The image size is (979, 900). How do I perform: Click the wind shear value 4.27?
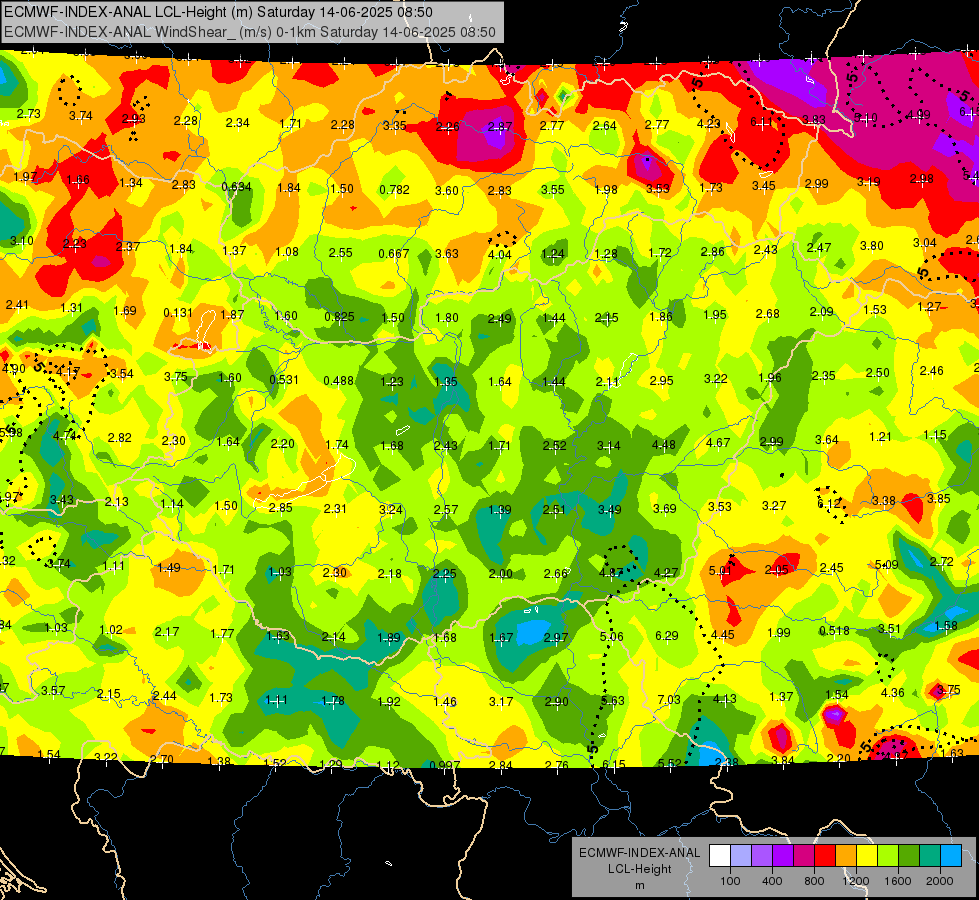[x=666, y=573]
